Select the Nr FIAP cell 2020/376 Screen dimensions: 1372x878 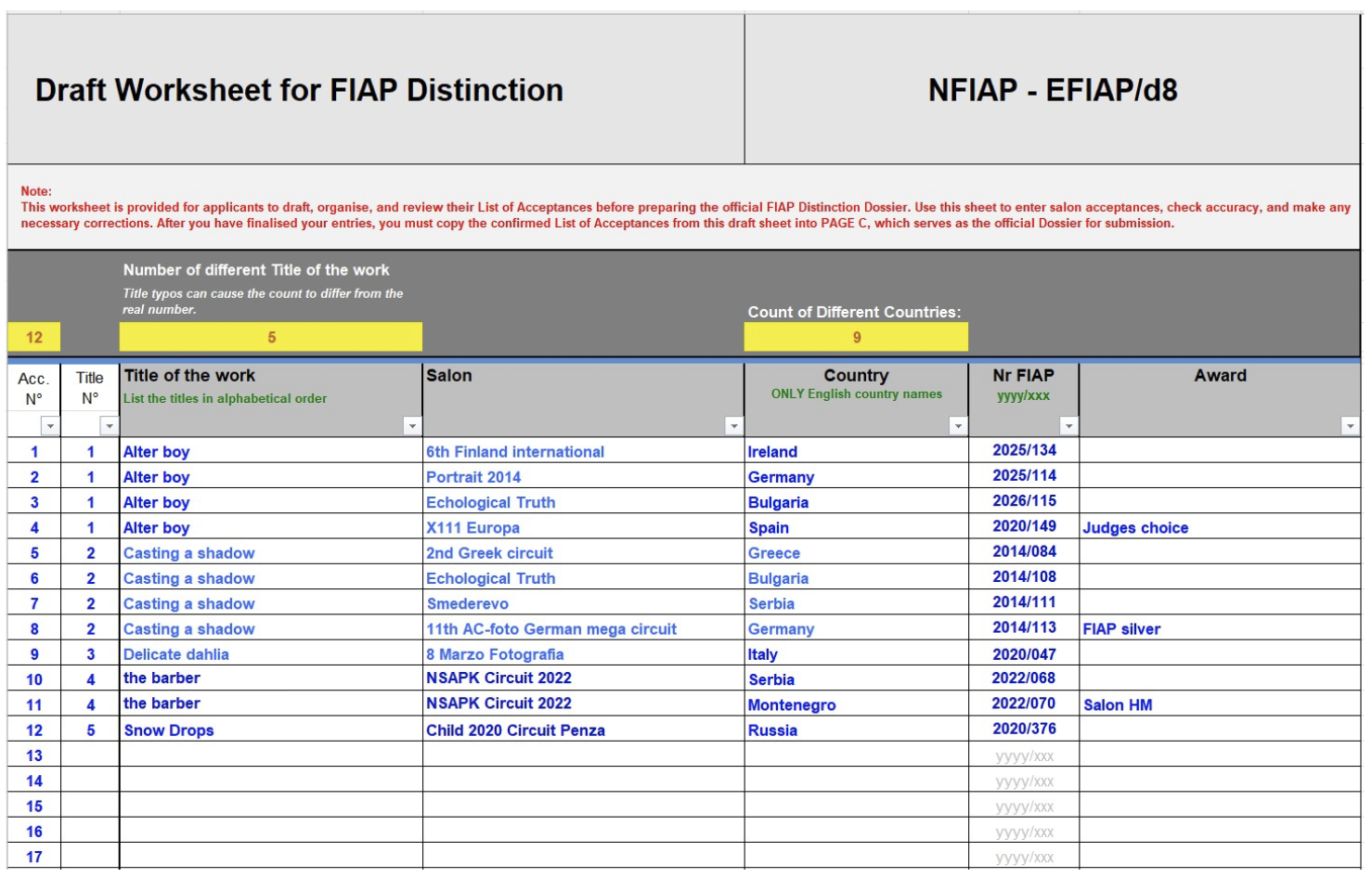[x=1024, y=730]
